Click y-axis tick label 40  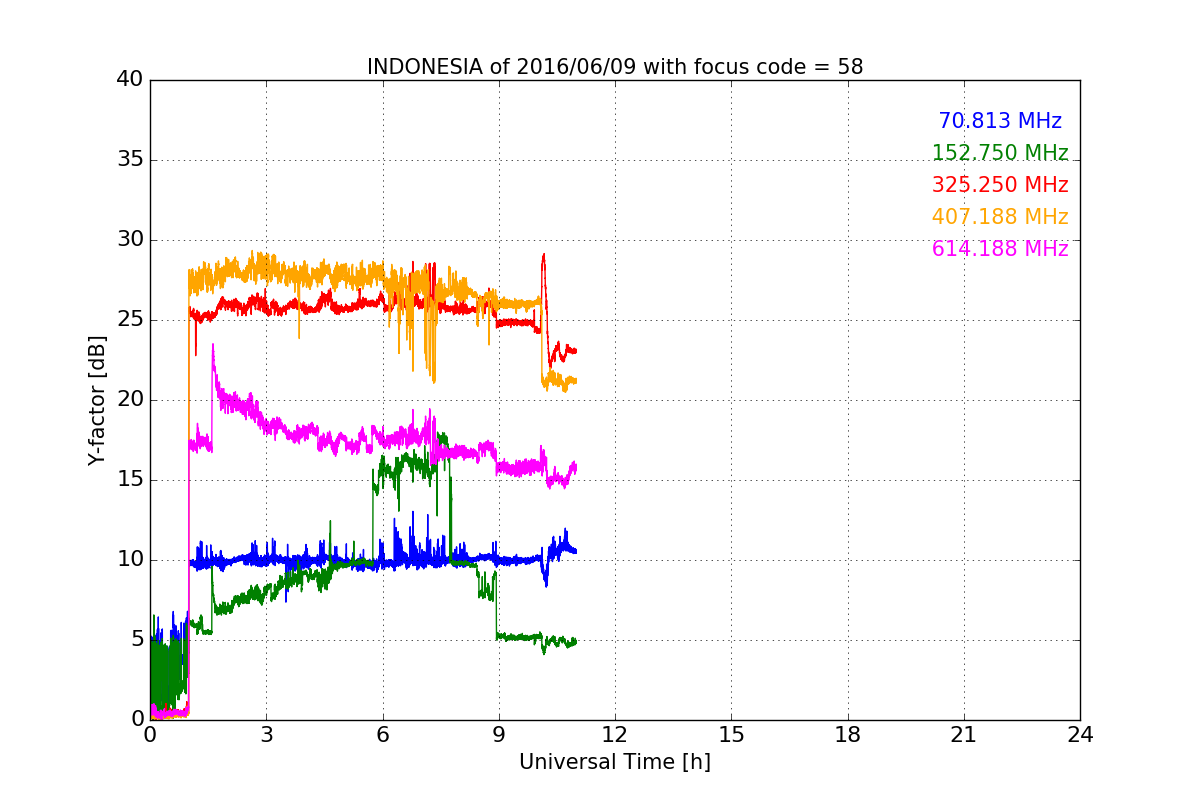coord(130,79)
